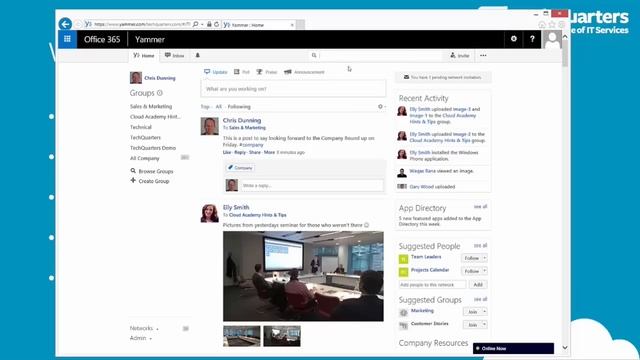
Task: Click the Marketing group icon
Action: click(403, 312)
